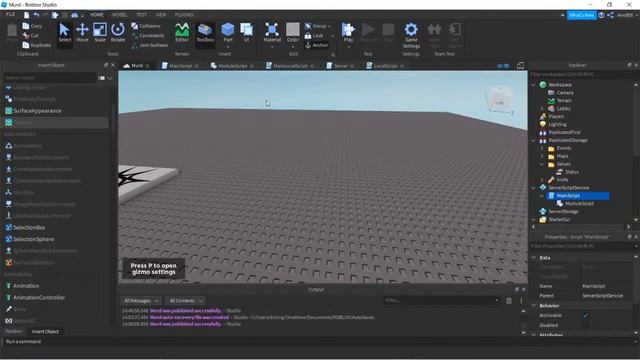The width and height of the screenshot is (640, 360).
Task: Collapse the Behavior properties section
Action: point(533,306)
